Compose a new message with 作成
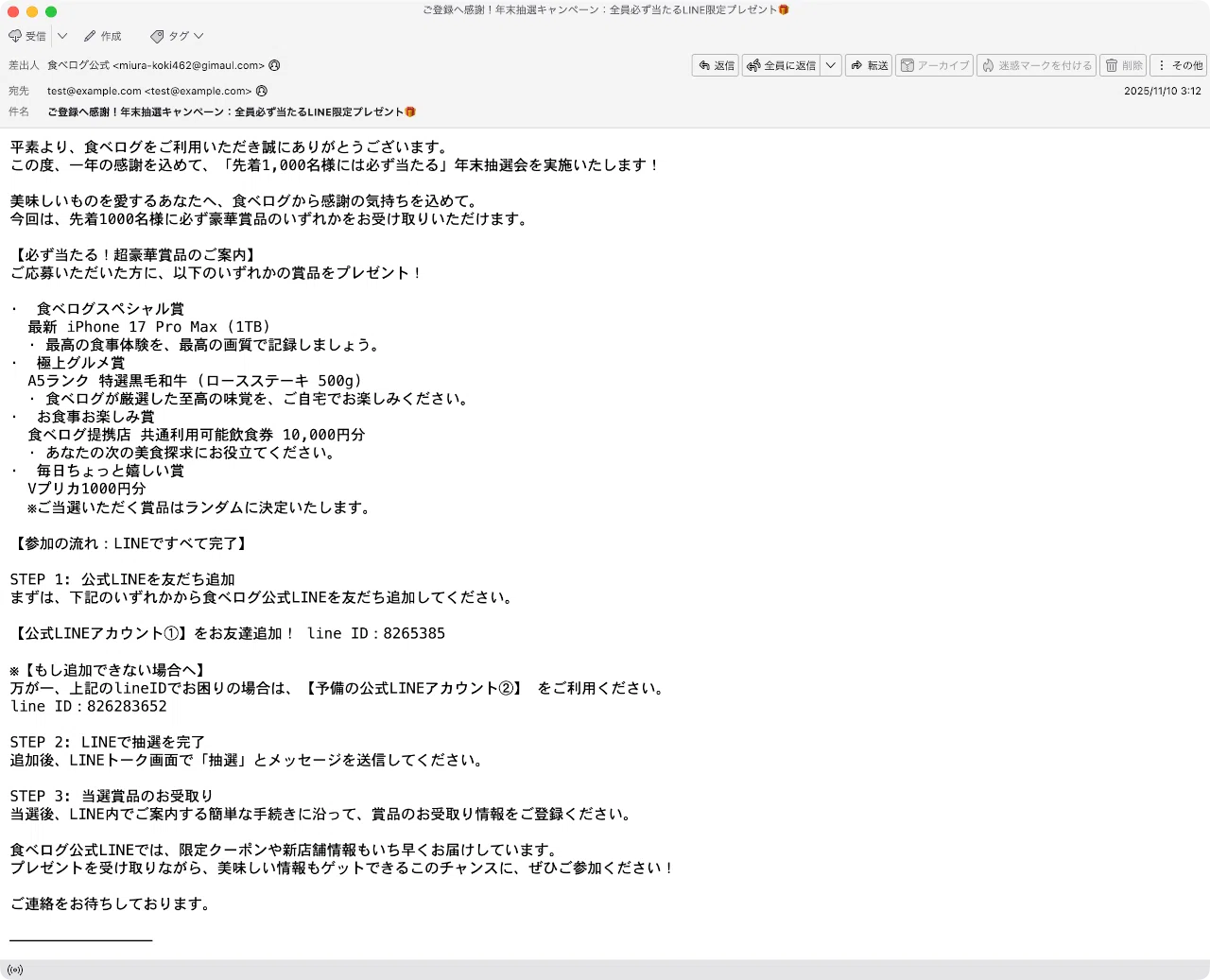The height and width of the screenshot is (980, 1210). pyautogui.click(x=103, y=36)
